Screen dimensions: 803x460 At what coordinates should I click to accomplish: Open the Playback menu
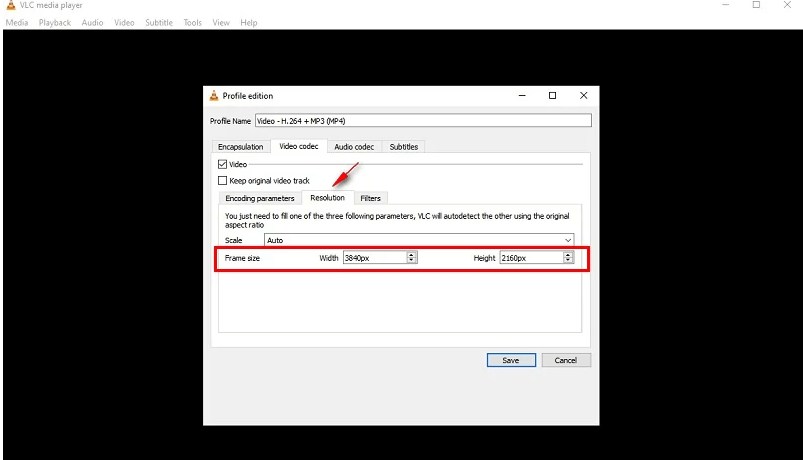coord(55,23)
